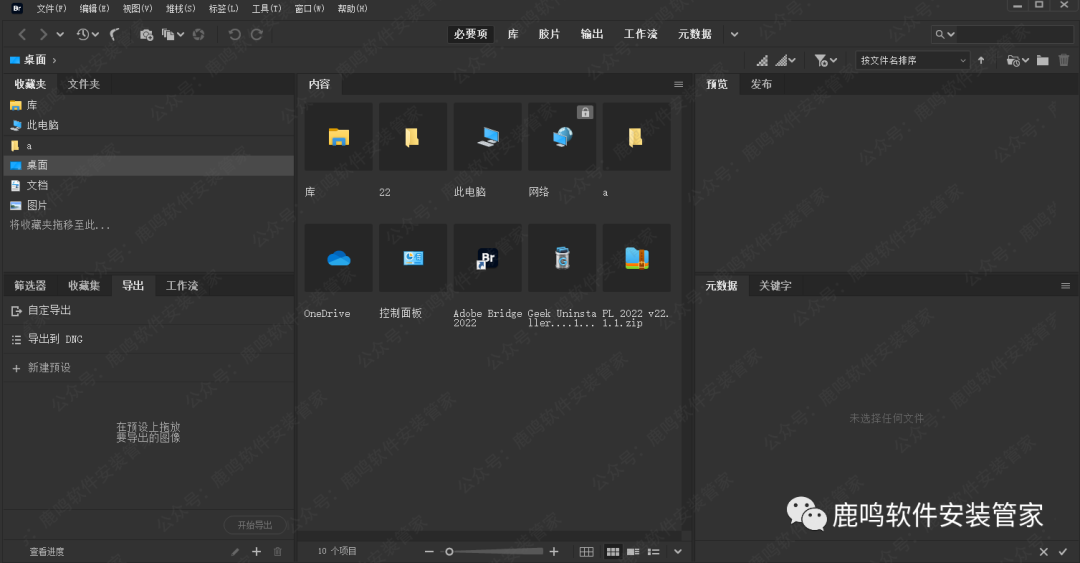Open the search options magnifier dropdown

pos(944,34)
